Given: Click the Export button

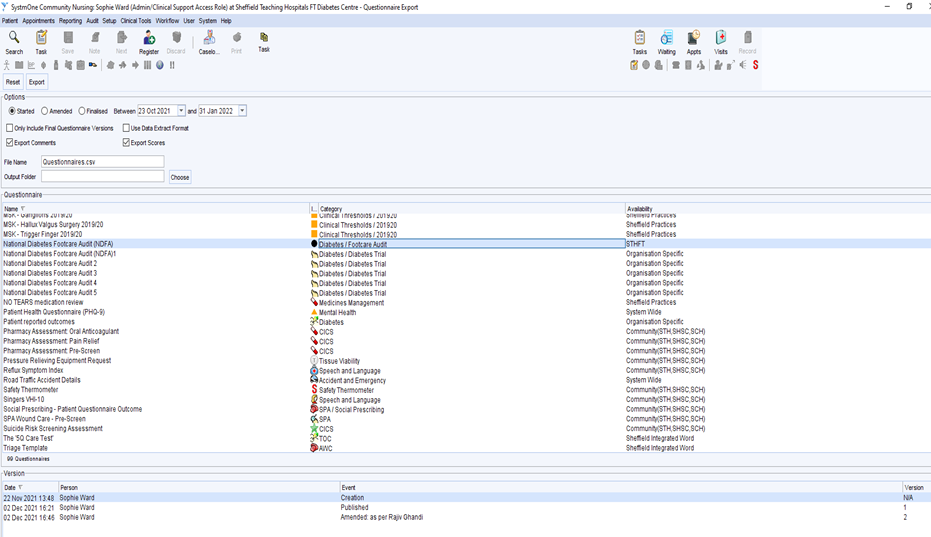Looking at the screenshot, I should pos(37,82).
